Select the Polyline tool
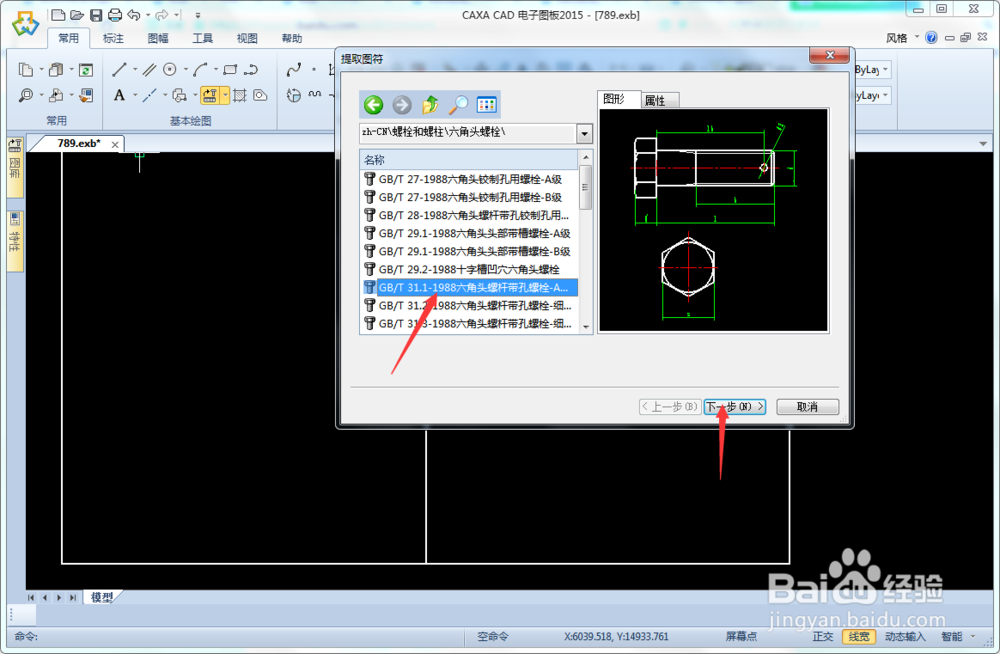 click(x=251, y=70)
